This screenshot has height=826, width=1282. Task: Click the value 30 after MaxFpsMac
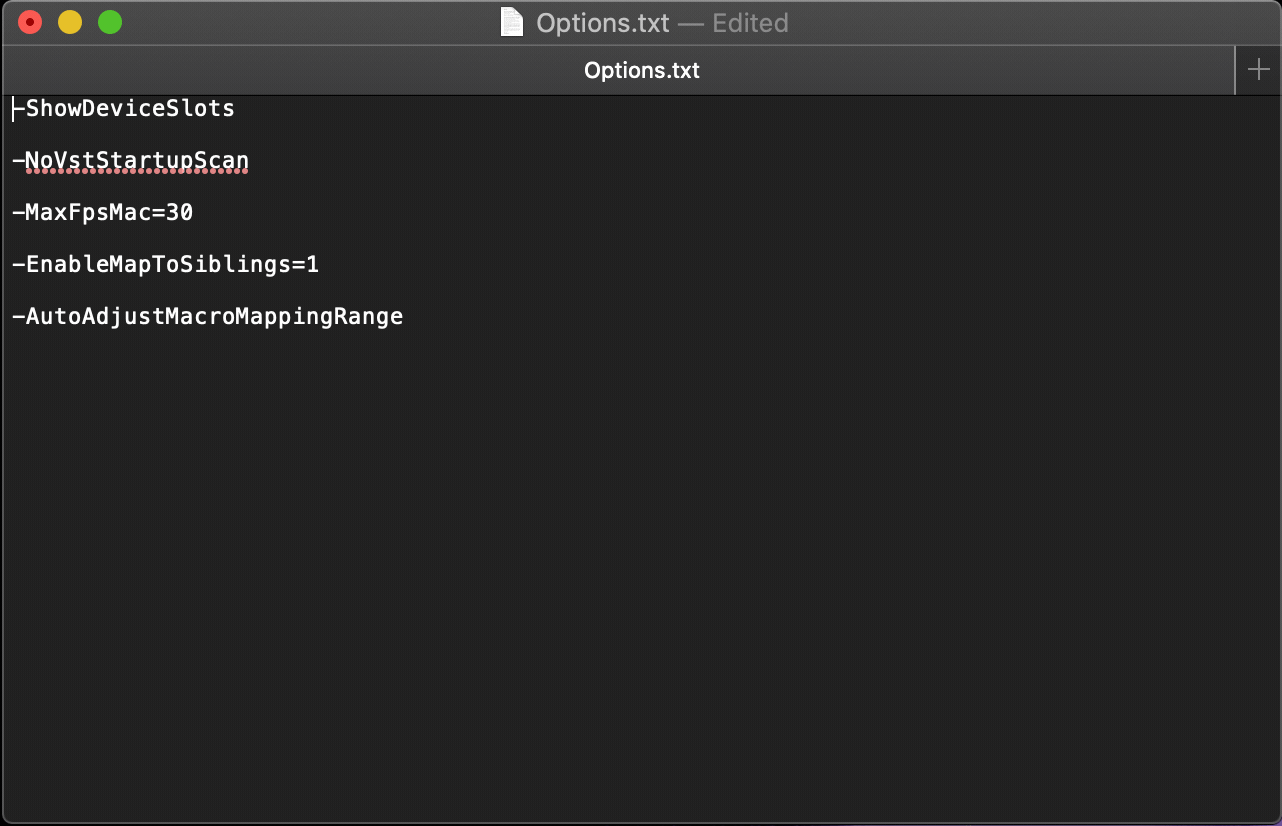coord(180,213)
